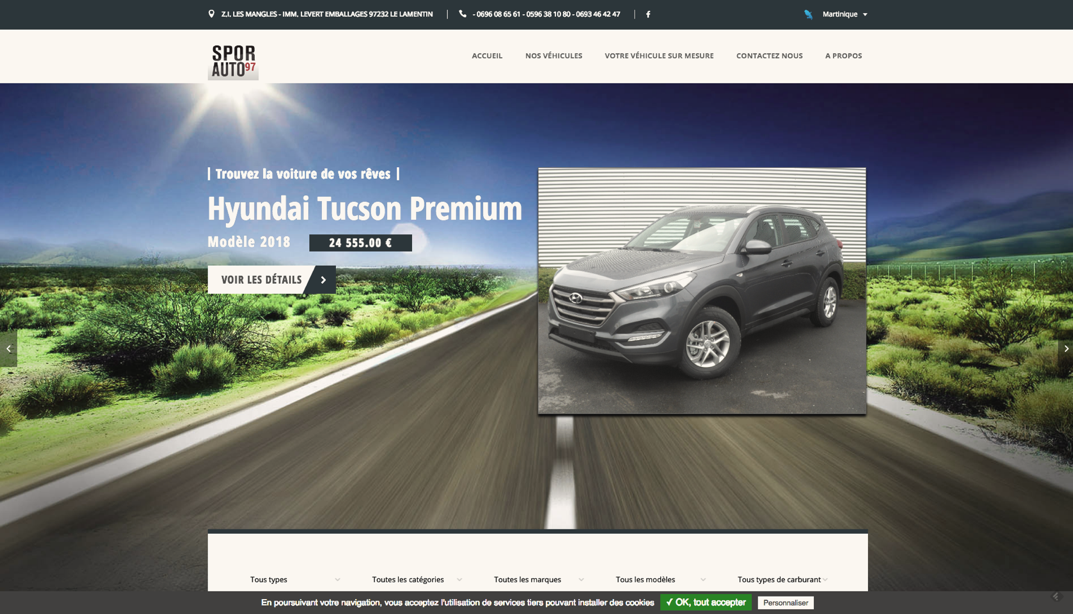Expand Tous les modèles dropdown
Viewport: 1073px width, 614px height.
pyautogui.click(x=660, y=579)
